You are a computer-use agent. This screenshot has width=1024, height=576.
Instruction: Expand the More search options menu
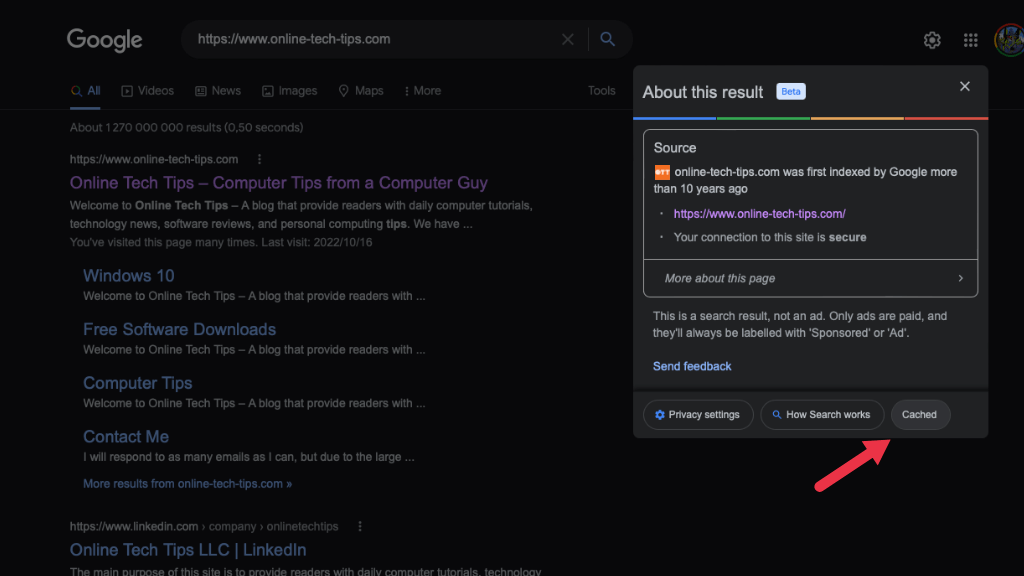(423, 91)
